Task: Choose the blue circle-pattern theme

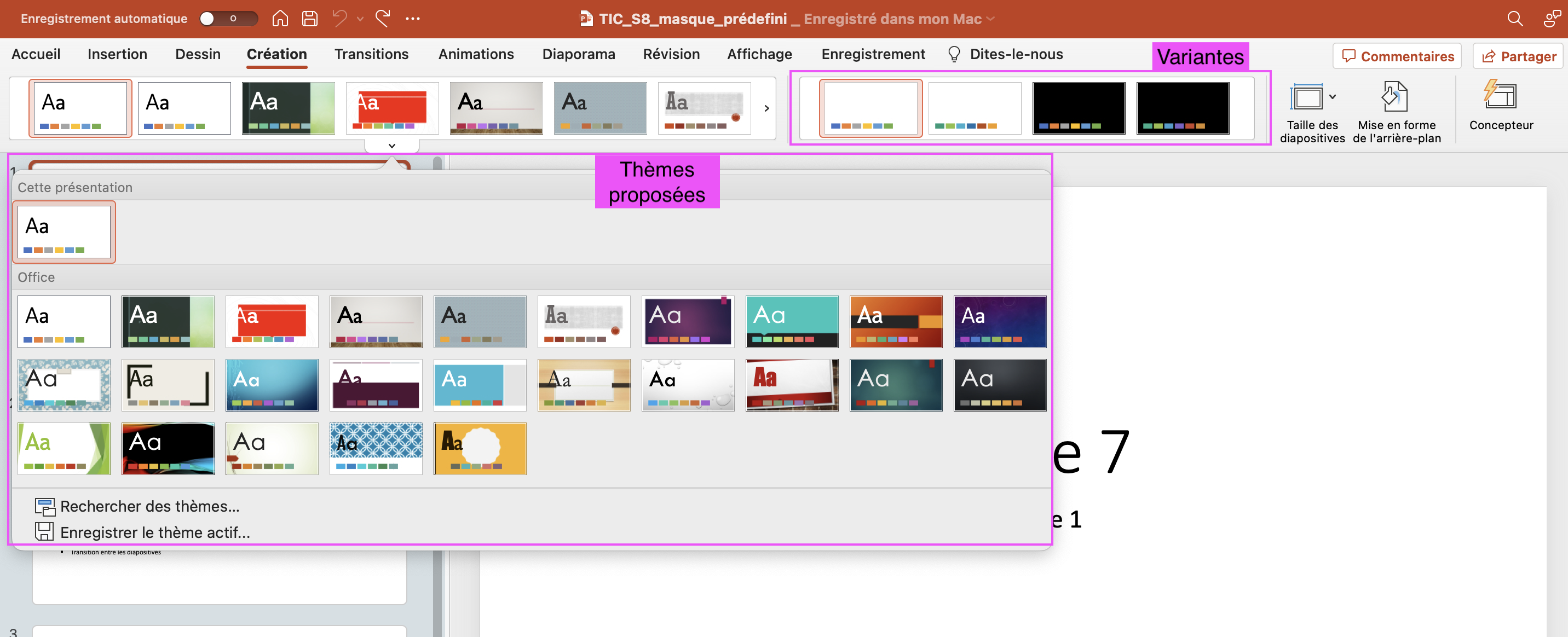Action: pyautogui.click(x=376, y=448)
